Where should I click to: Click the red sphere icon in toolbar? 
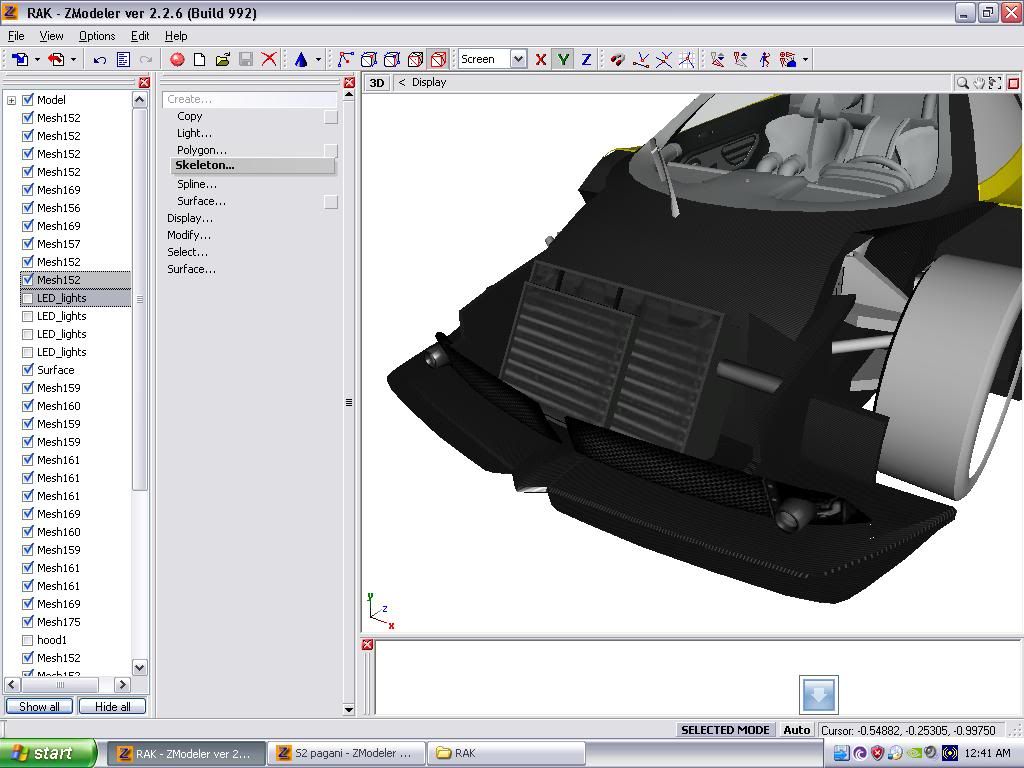177,60
